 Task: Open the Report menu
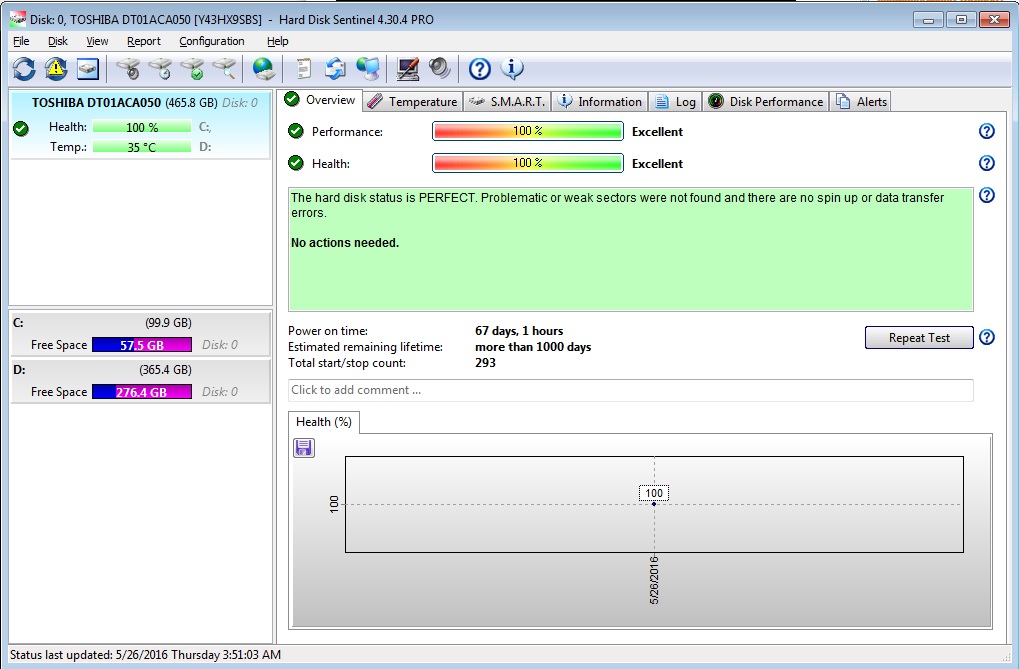144,41
